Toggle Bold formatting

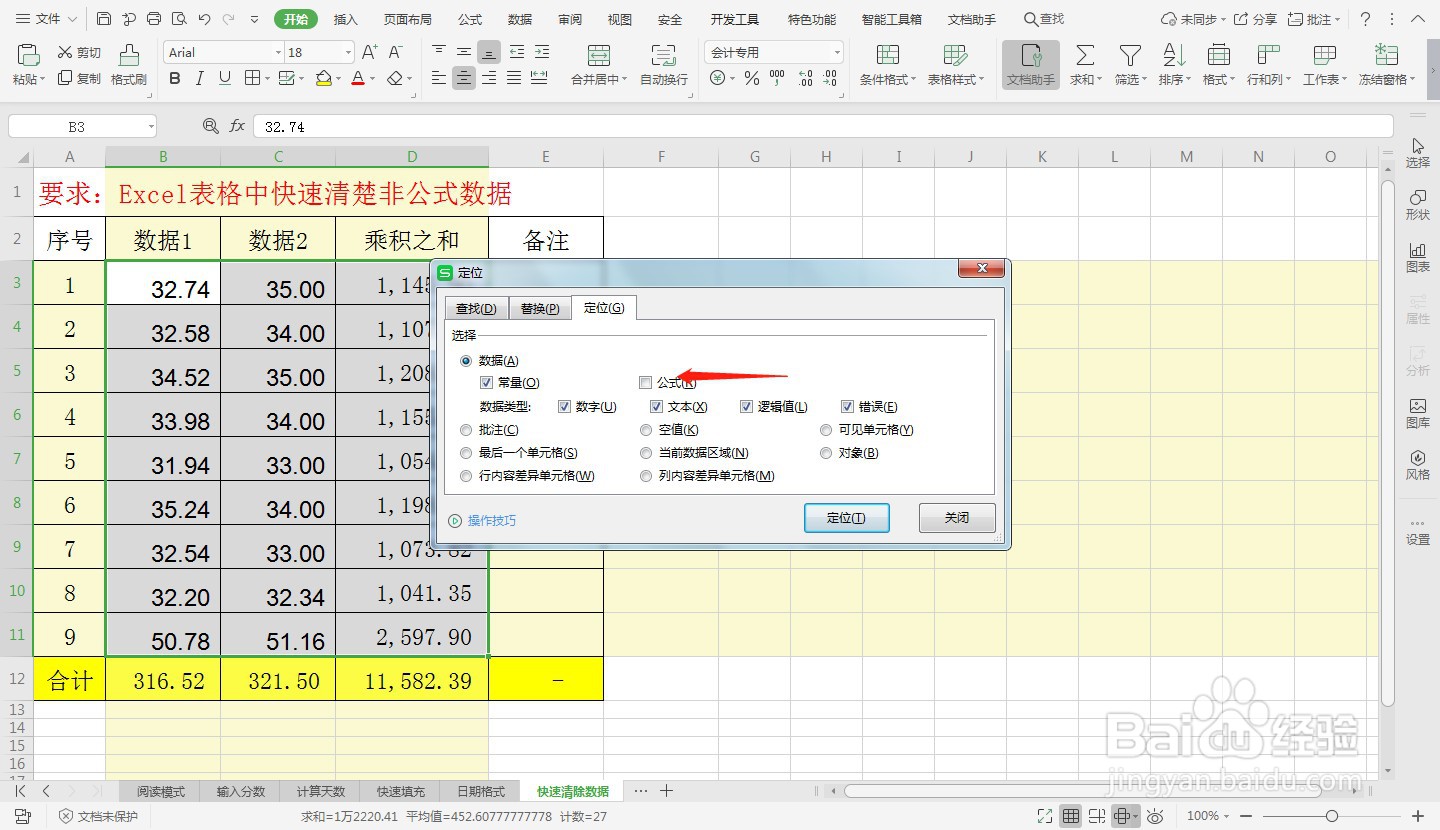pyautogui.click(x=175, y=78)
